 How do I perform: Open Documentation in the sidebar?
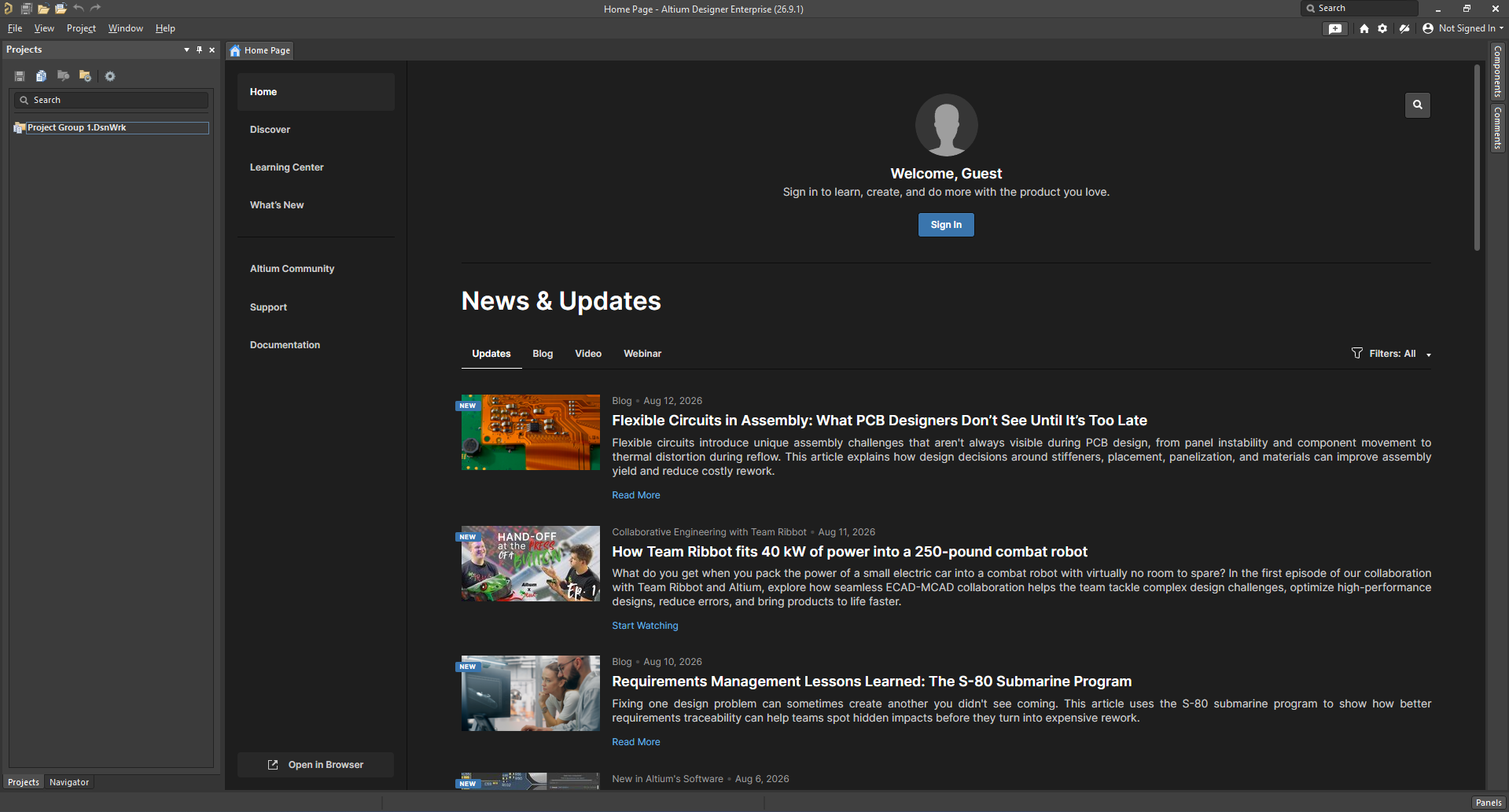pyautogui.click(x=285, y=345)
